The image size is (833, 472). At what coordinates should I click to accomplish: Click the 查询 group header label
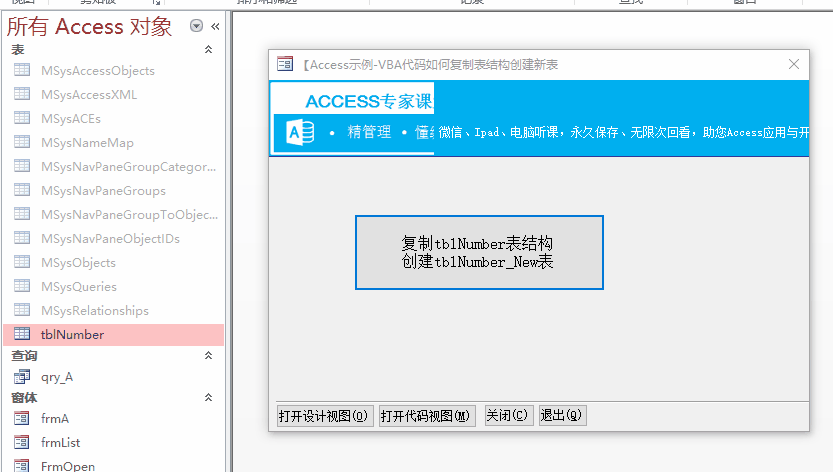[x=24, y=356]
